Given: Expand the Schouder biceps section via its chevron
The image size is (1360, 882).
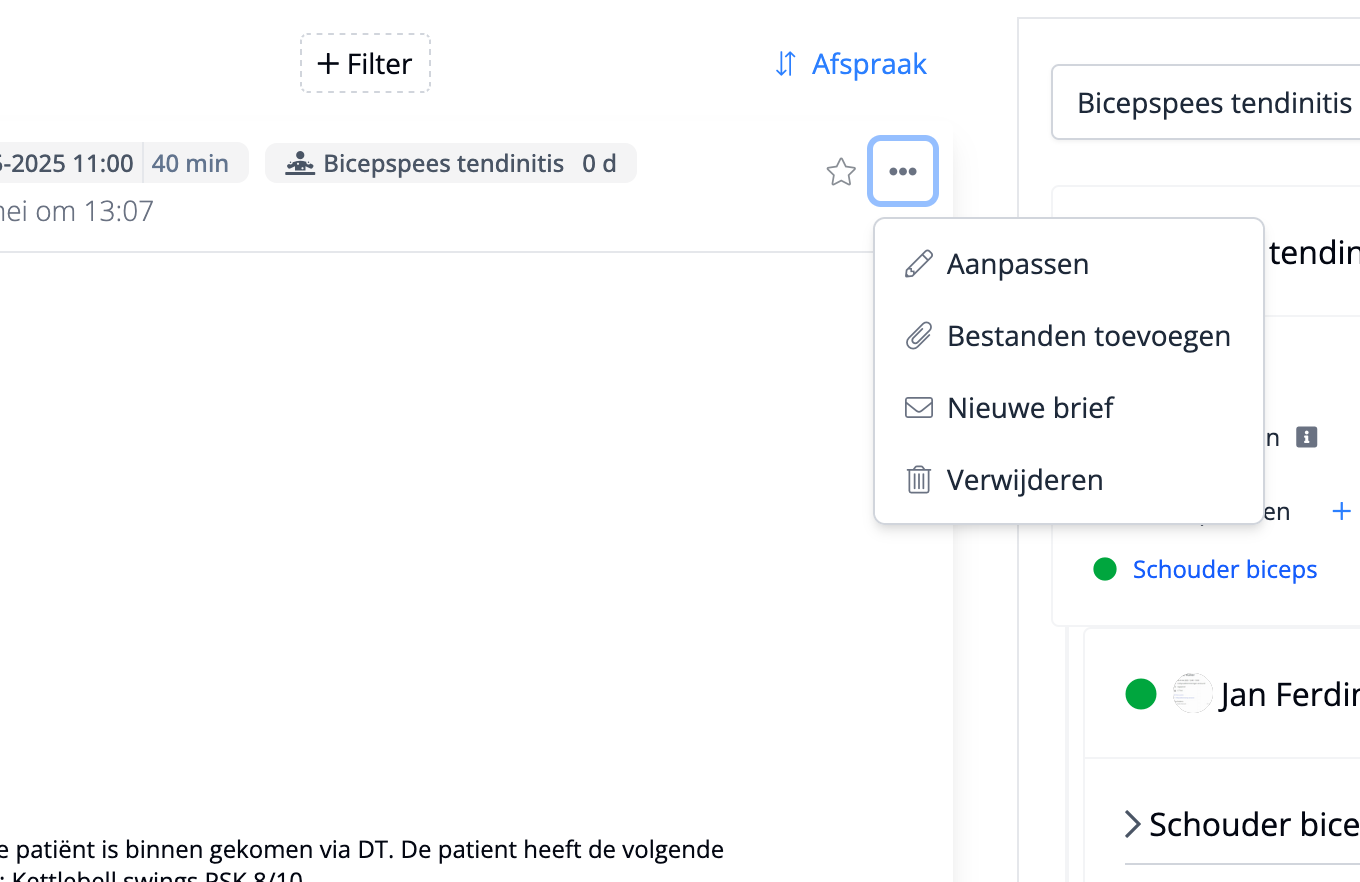Looking at the screenshot, I should click(x=1133, y=823).
